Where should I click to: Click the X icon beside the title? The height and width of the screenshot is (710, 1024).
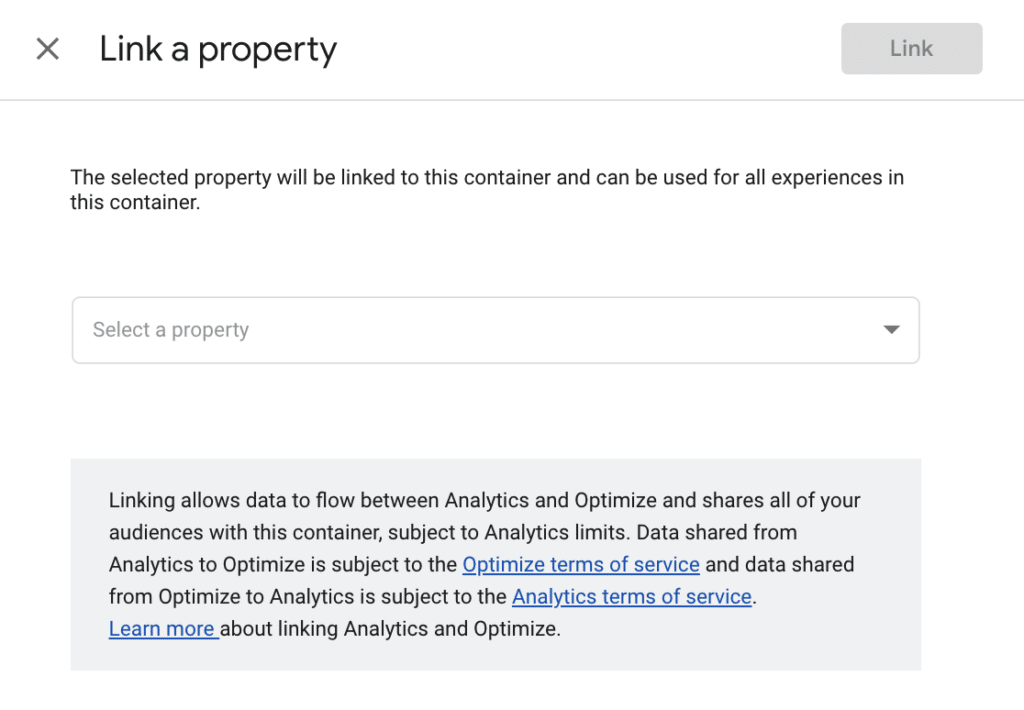(48, 49)
